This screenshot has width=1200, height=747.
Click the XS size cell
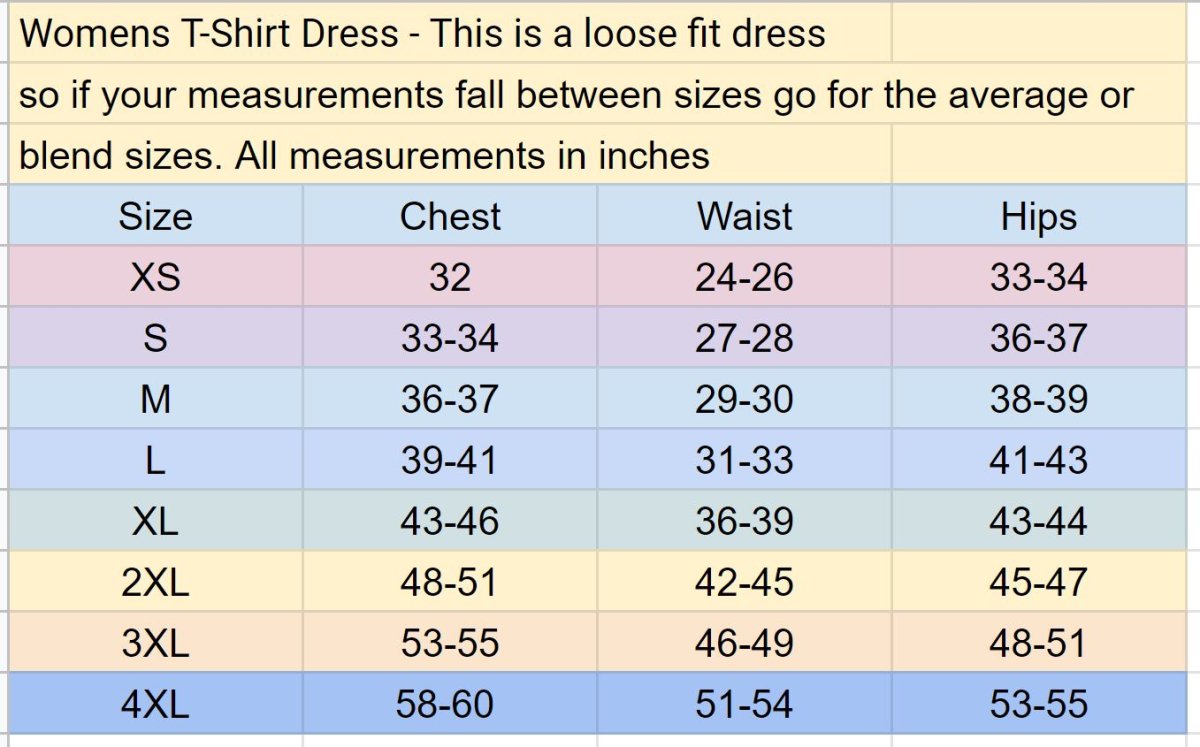(155, 277)
